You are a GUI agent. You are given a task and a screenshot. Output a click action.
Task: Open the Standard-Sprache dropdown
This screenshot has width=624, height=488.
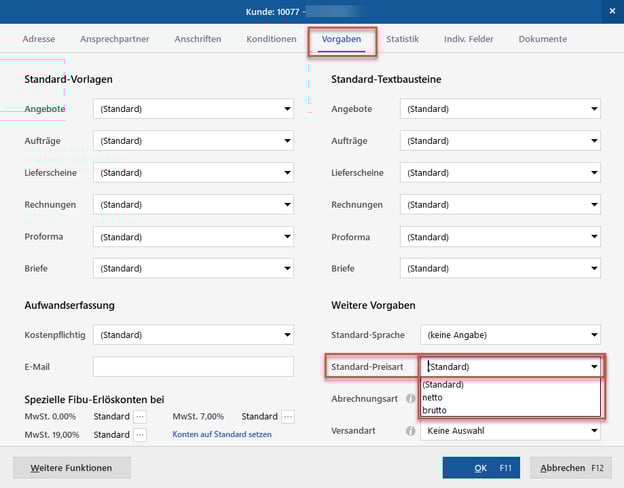(x=511, y=335)
